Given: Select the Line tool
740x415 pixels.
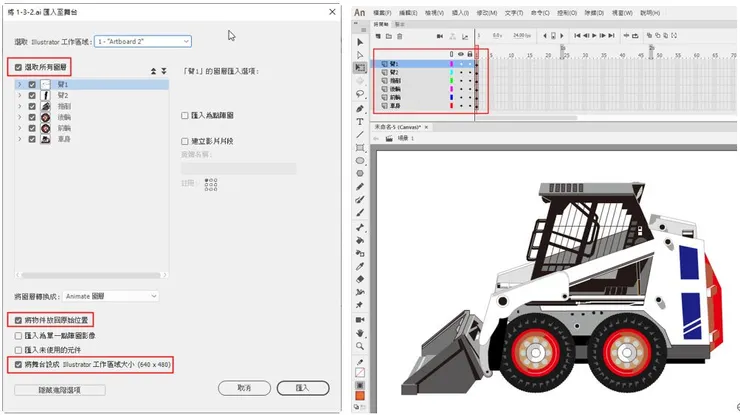Looking at the screenshot, I should click(360, 135).
